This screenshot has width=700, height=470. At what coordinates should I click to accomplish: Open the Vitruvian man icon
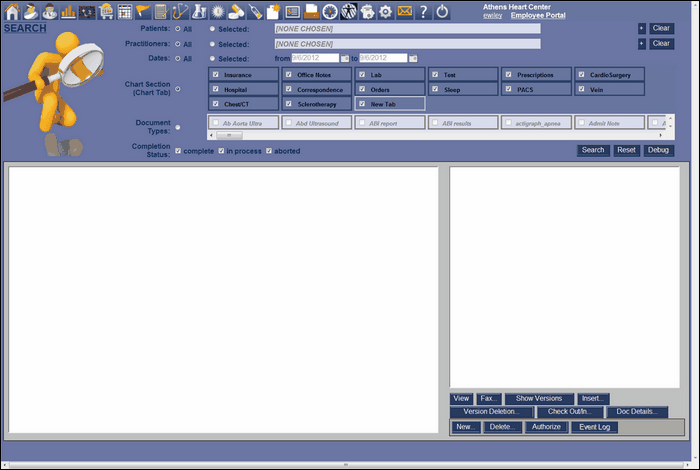click(349, 12)
